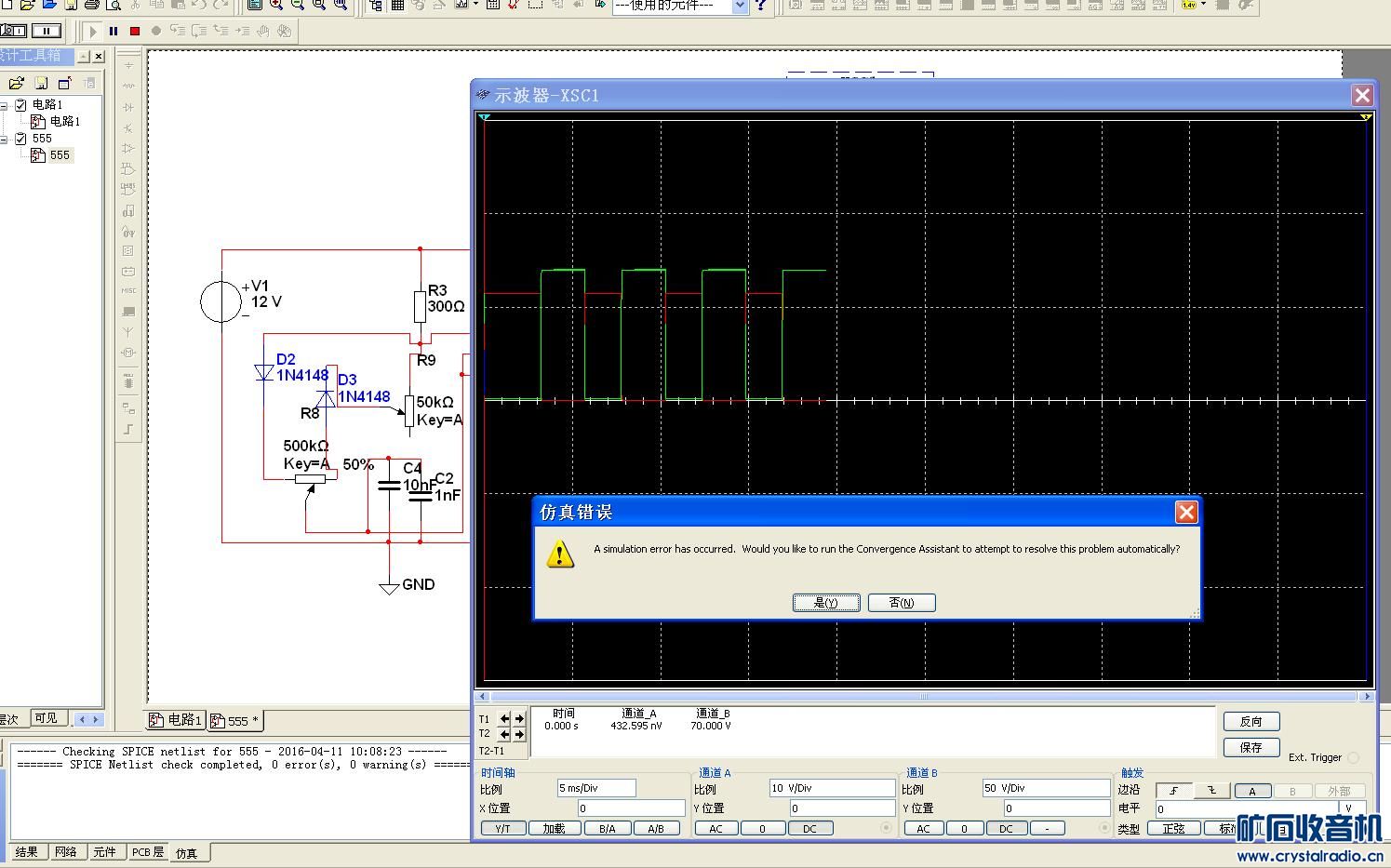
Task: Select A/B timebase mode button
Action: coord(656,828)
